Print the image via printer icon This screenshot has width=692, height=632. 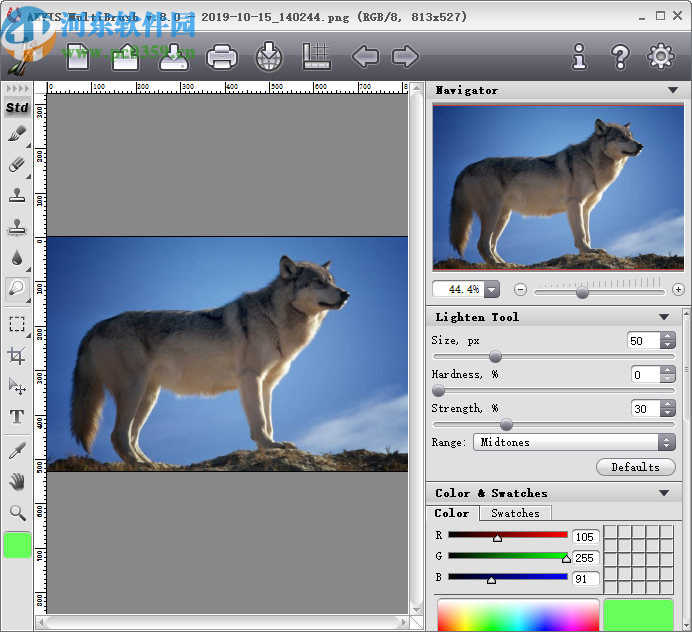coord(222,57)
